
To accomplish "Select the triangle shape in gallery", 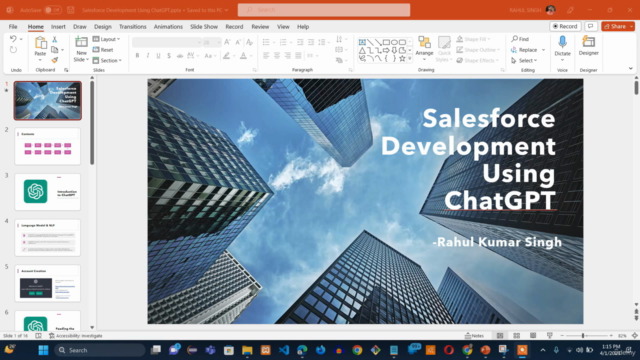I will tap(362, 51).
